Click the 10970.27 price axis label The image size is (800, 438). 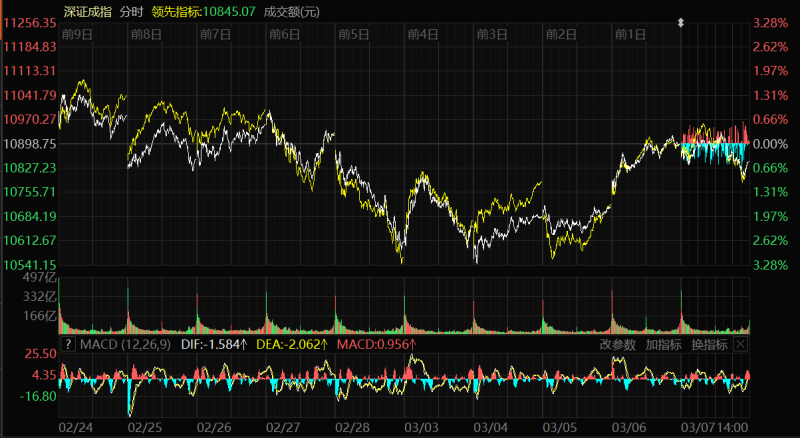pyautogui.click(x=30, y=119)
